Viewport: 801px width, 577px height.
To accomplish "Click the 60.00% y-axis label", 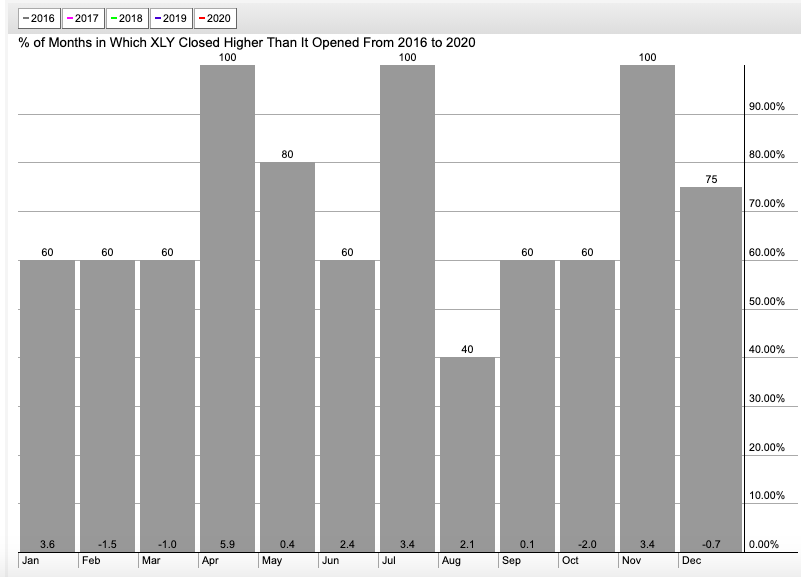I will coord(767,252).
